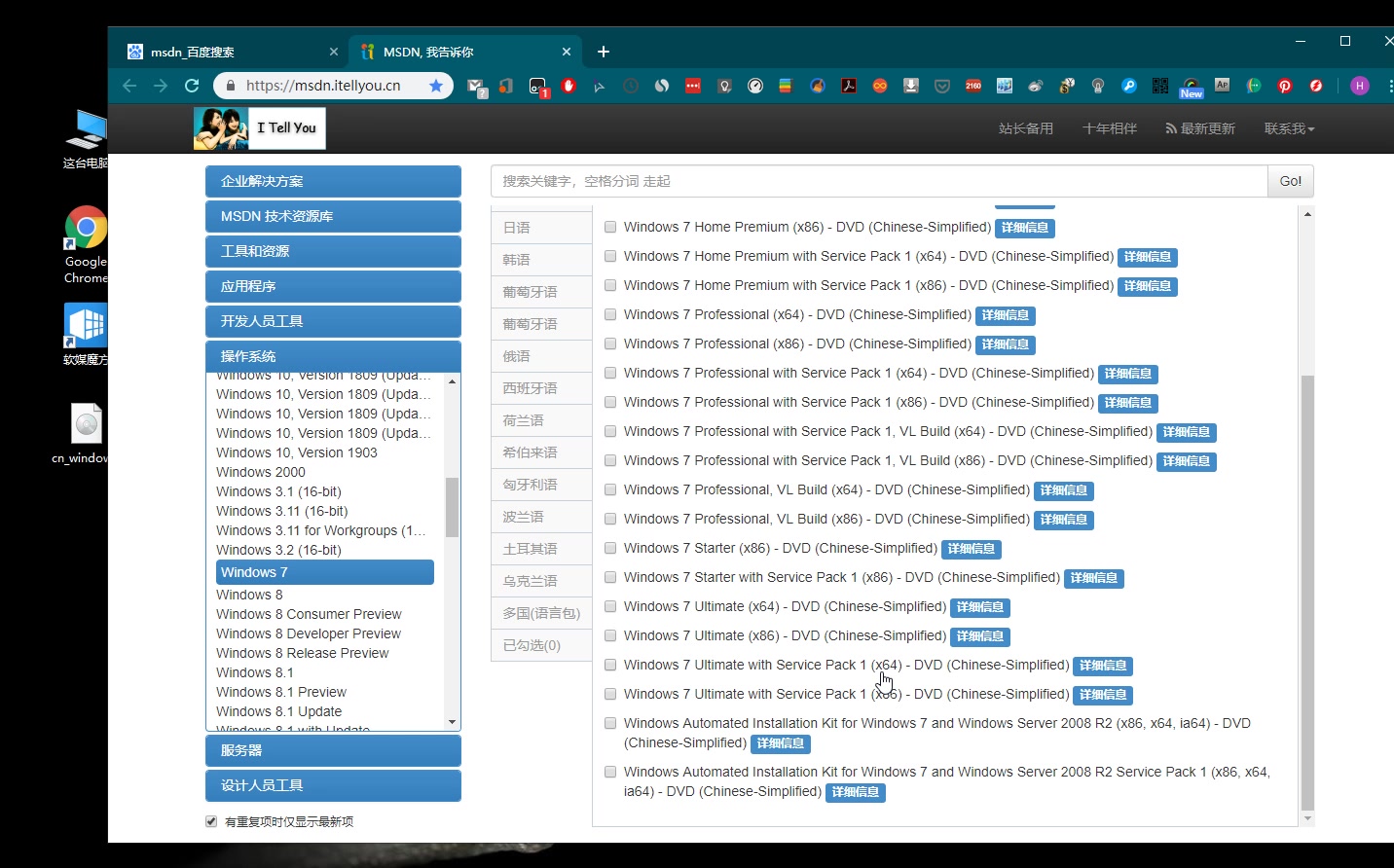Uncheck 有重复项时仅显示最新项 option
The width and height of the screenshot is (1394, 868).
[x=211, y=821]
